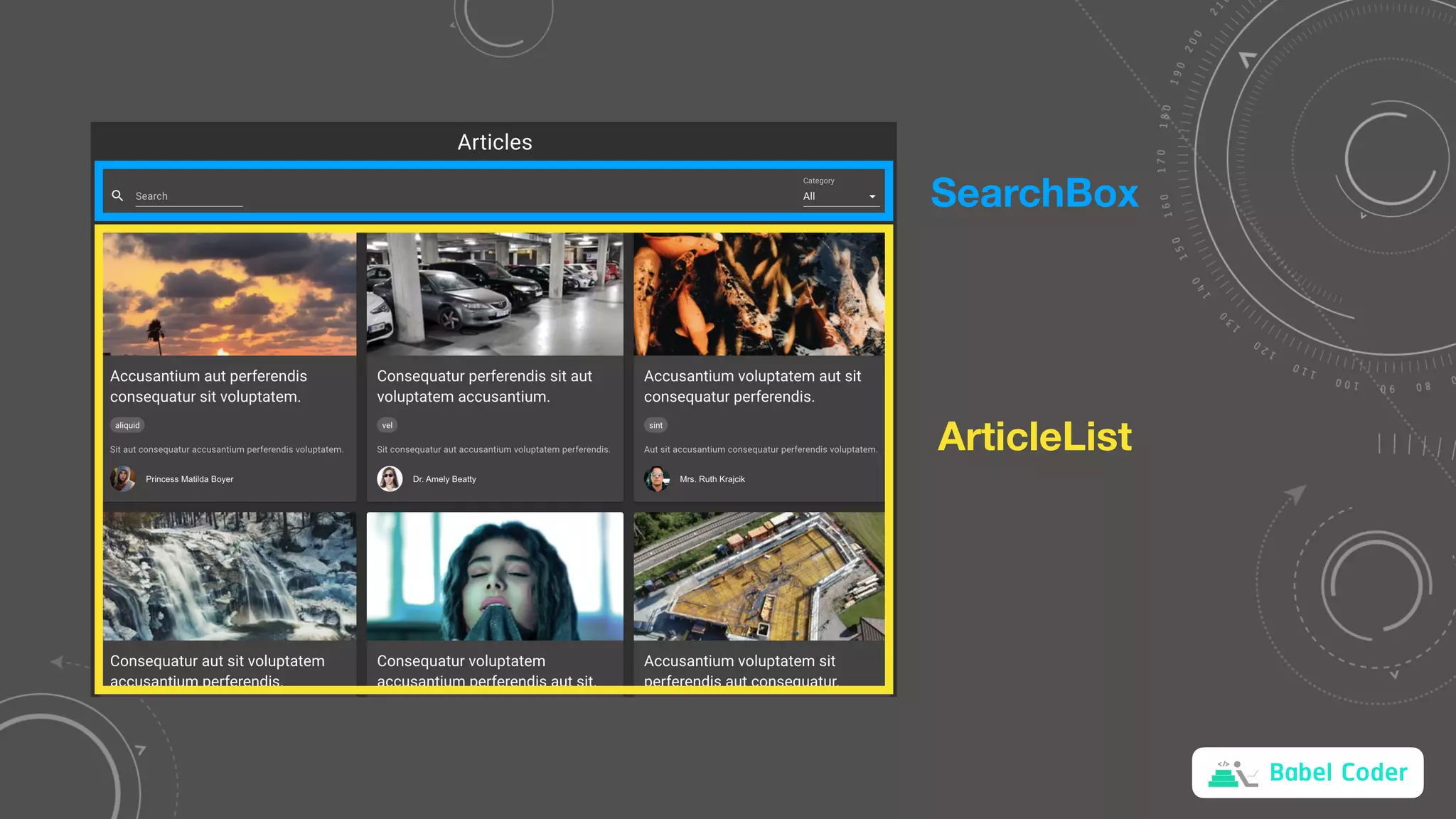Screen dimensions: 1456x819
Task: Open the woman portrait article thumbnail
Action: click(495, 576)
